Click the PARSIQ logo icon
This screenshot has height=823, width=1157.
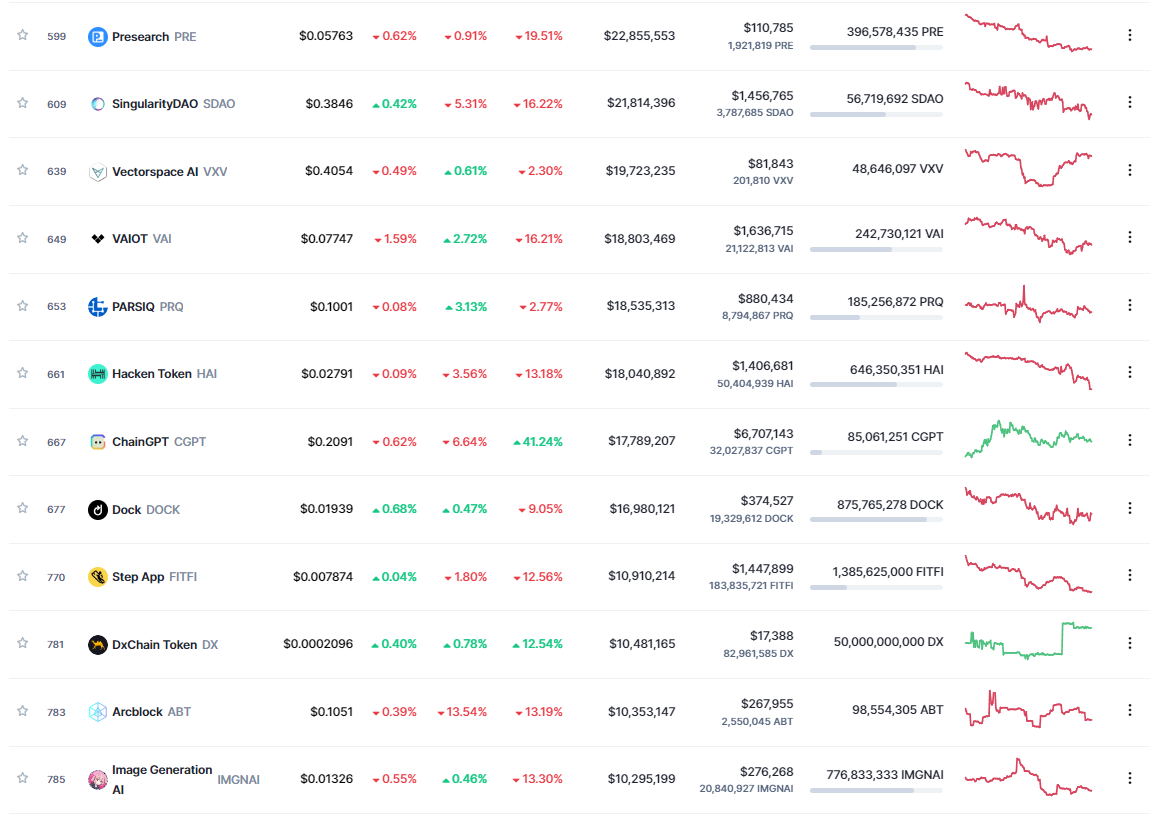pos(98,307)
